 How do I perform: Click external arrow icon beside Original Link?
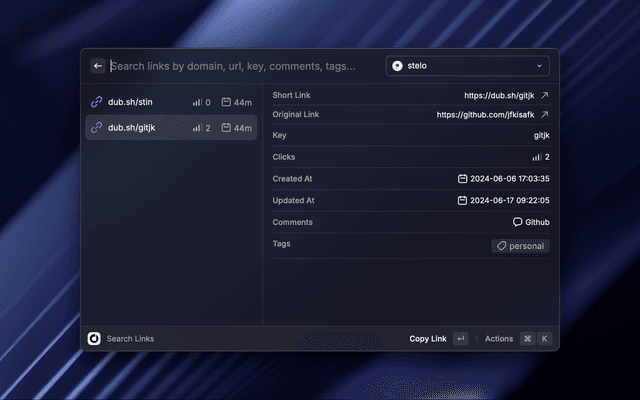coord(545,115)
